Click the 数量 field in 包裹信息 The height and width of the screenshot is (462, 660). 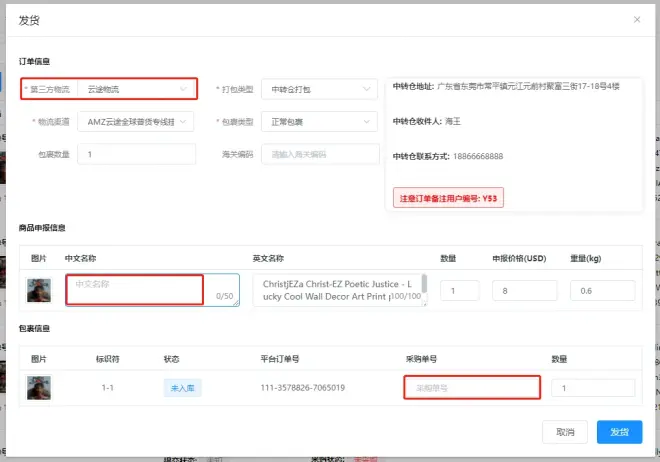pyautogui.click(x=592, y=388)
